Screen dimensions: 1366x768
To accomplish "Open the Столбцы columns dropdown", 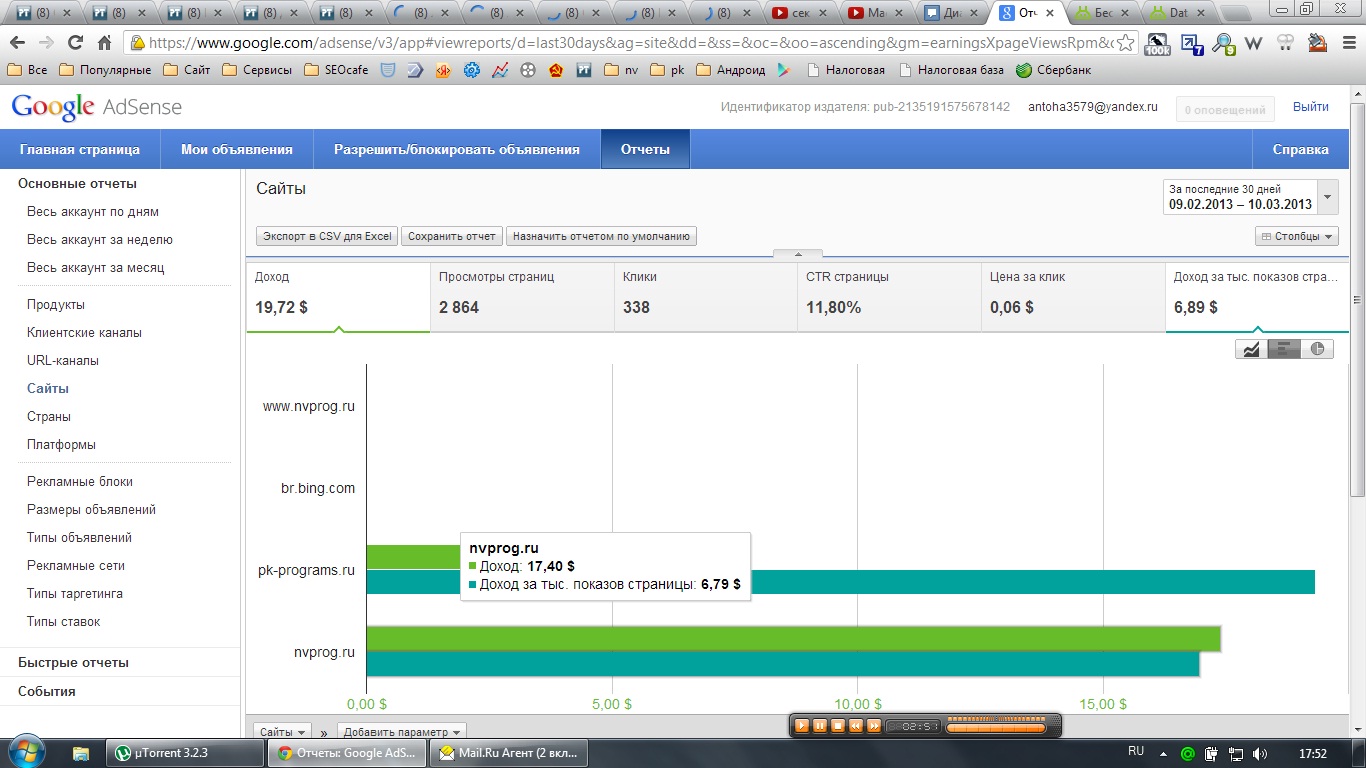I will point(1297,237).
